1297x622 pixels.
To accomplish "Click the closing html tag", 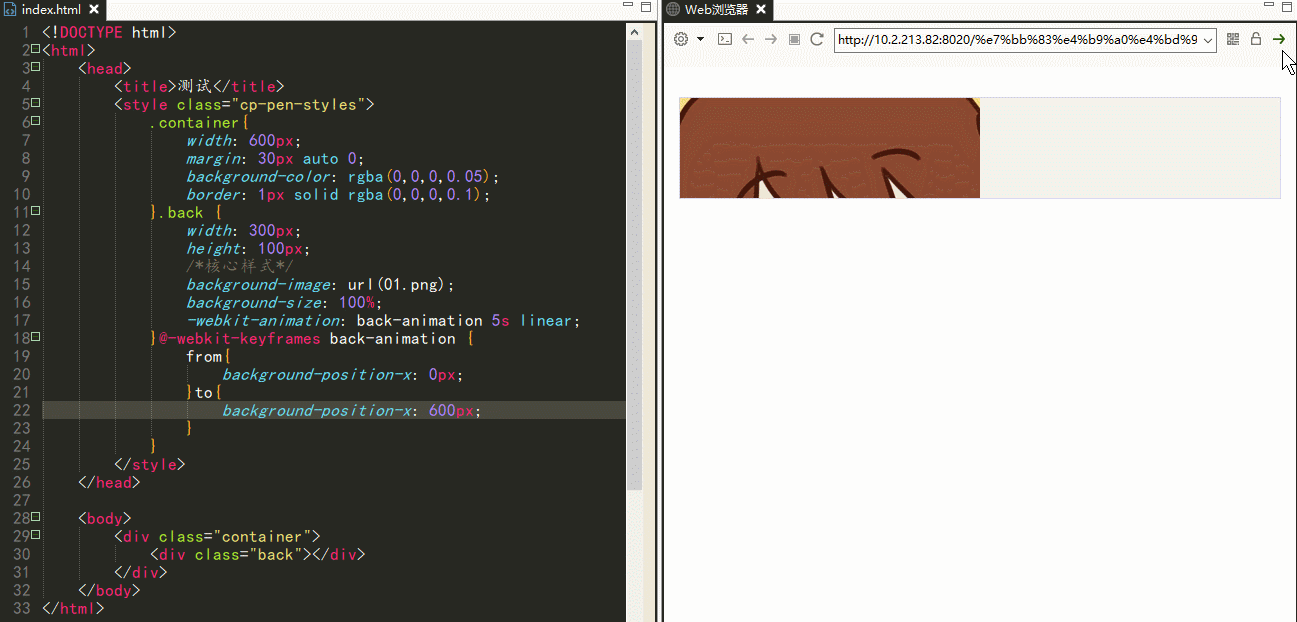I will coord(73,608).
